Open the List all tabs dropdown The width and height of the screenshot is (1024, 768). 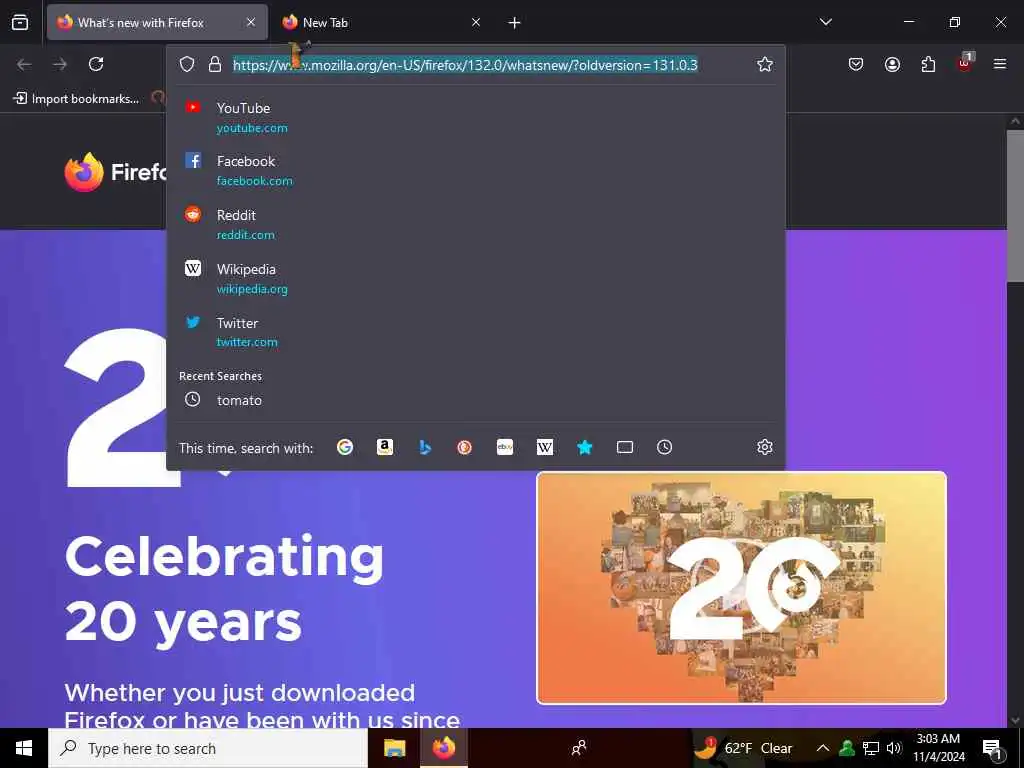(826, 22)
